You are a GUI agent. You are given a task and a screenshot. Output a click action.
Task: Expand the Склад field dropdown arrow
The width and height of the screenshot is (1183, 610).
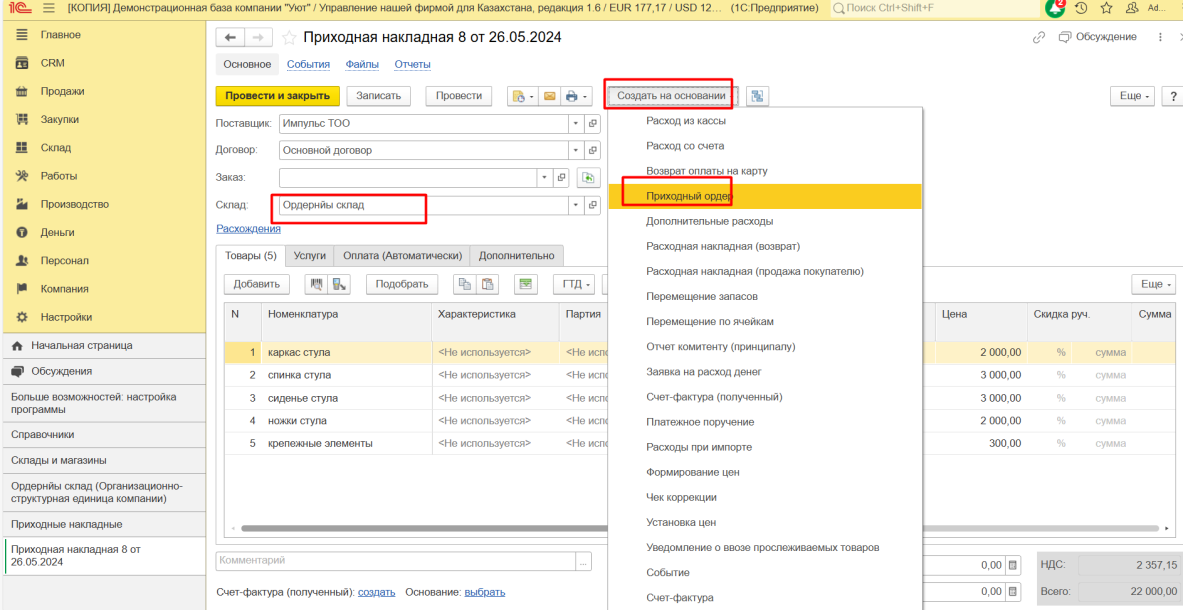[x=575, y=205]
